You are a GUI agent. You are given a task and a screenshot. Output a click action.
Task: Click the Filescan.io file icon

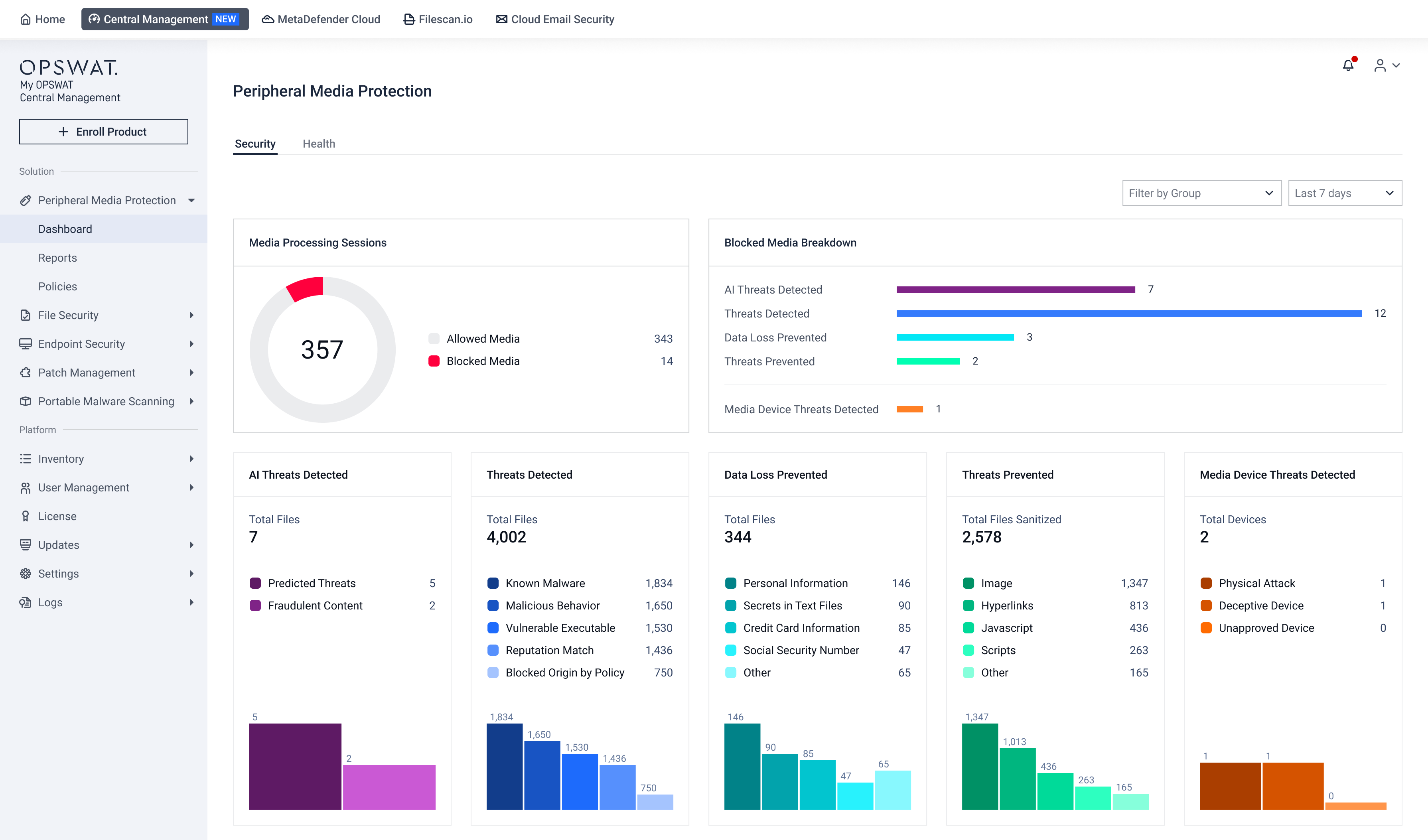click(408, 19)
